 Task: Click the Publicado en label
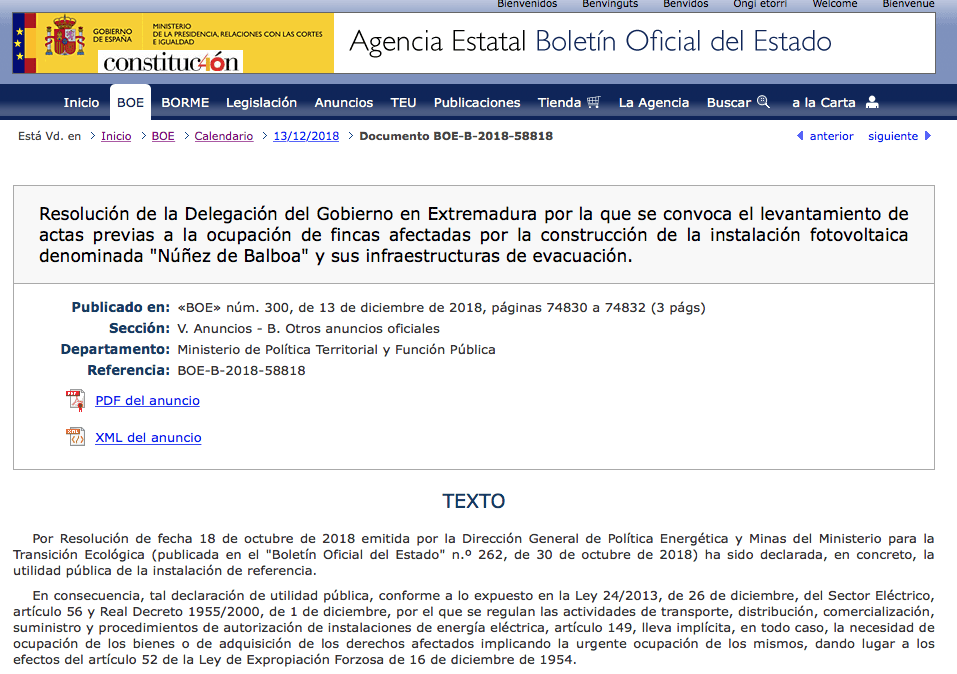click(x=121, y=307)
